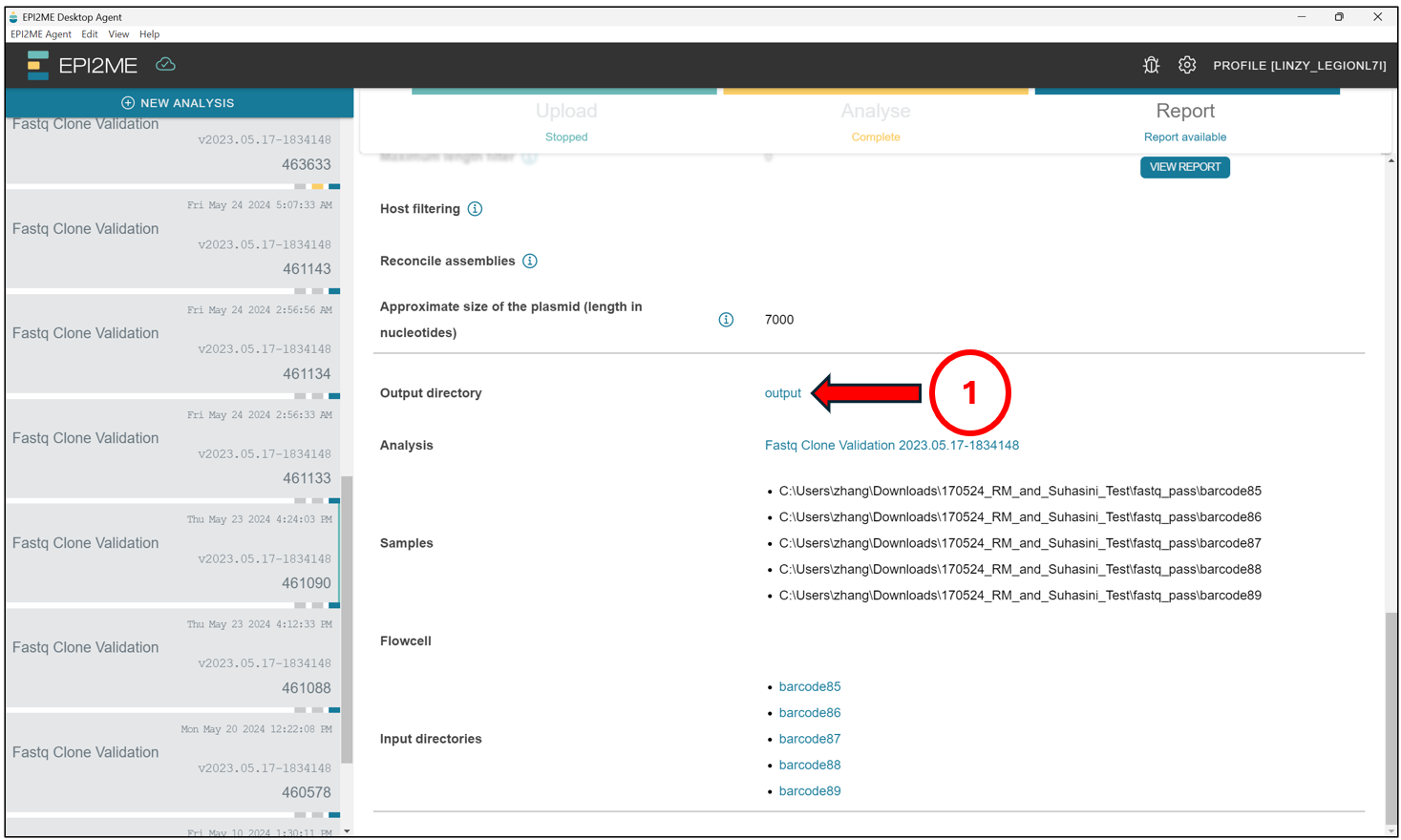This screenshot has height=840, width=1401.
Task: Start a New Analysis
Action: point(179,103)
